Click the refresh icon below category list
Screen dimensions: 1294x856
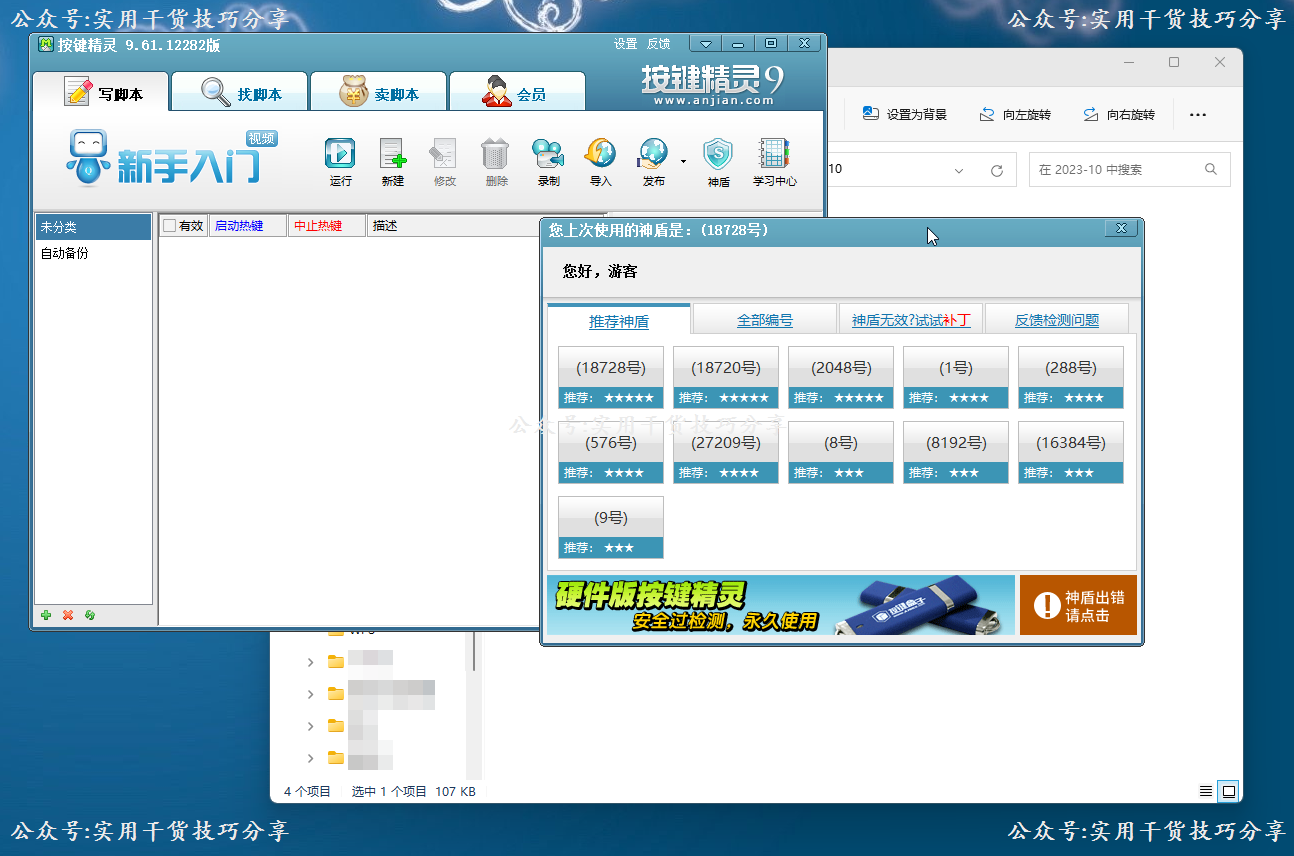[89, 615]
